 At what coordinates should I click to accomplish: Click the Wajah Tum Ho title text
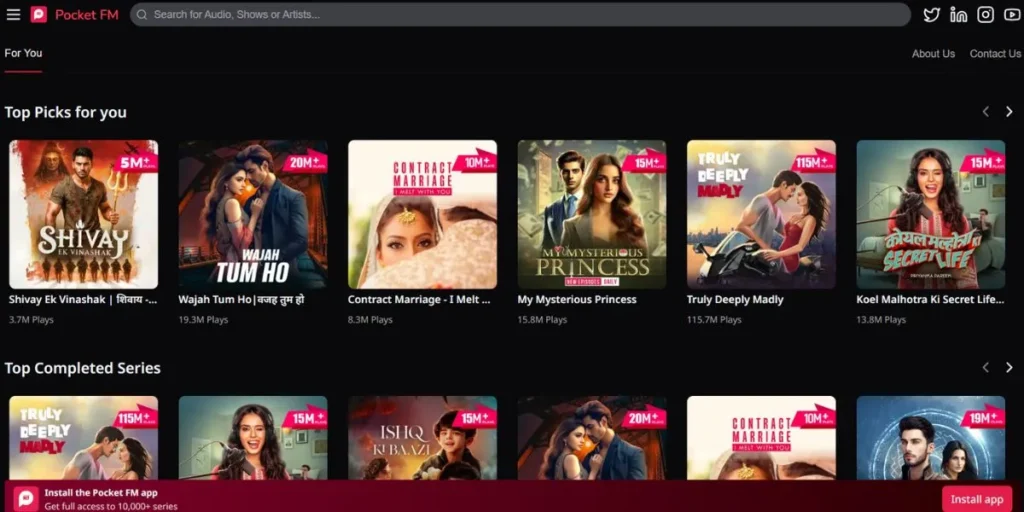(241, 300)
